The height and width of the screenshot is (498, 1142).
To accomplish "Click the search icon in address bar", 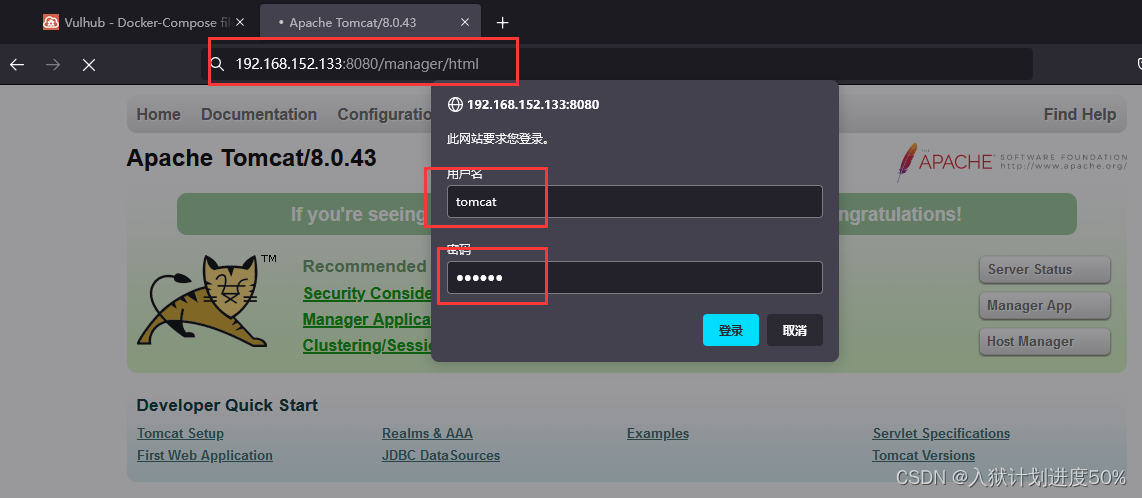I will pyautogui.click(x=216, y=64).
